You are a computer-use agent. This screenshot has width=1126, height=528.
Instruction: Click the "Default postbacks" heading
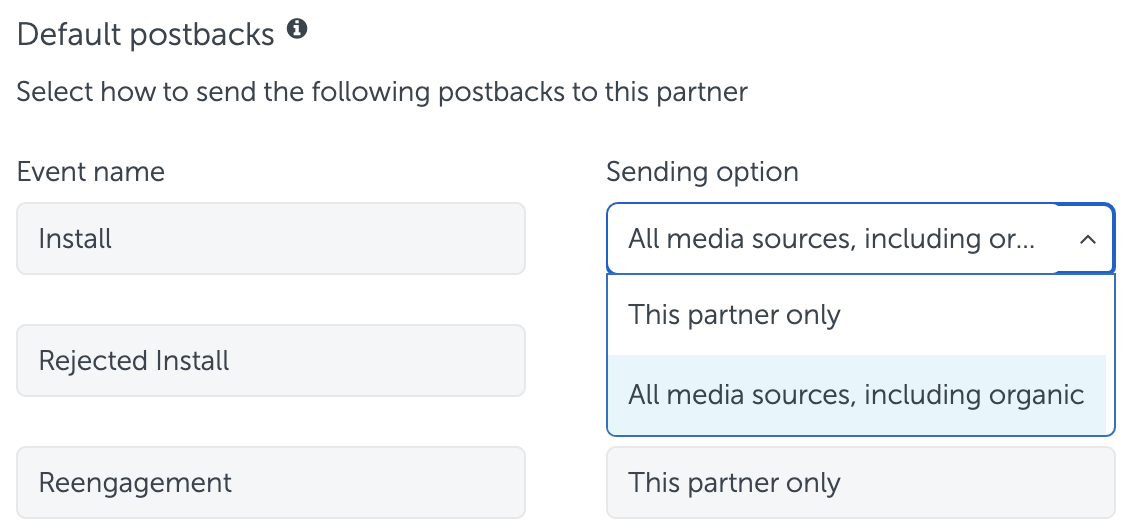[x=146, y=34]
